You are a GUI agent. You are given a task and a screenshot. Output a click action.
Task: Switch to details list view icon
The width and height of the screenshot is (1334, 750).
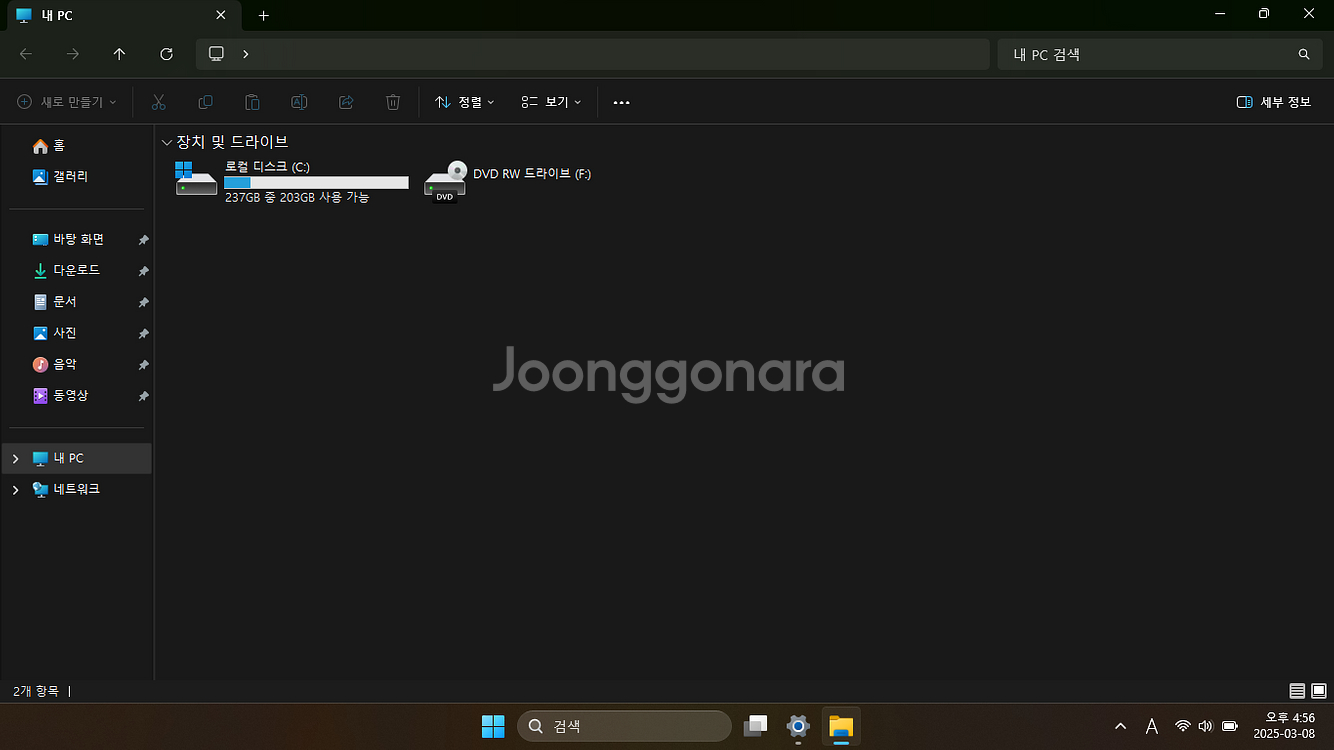coord(1297,691)
